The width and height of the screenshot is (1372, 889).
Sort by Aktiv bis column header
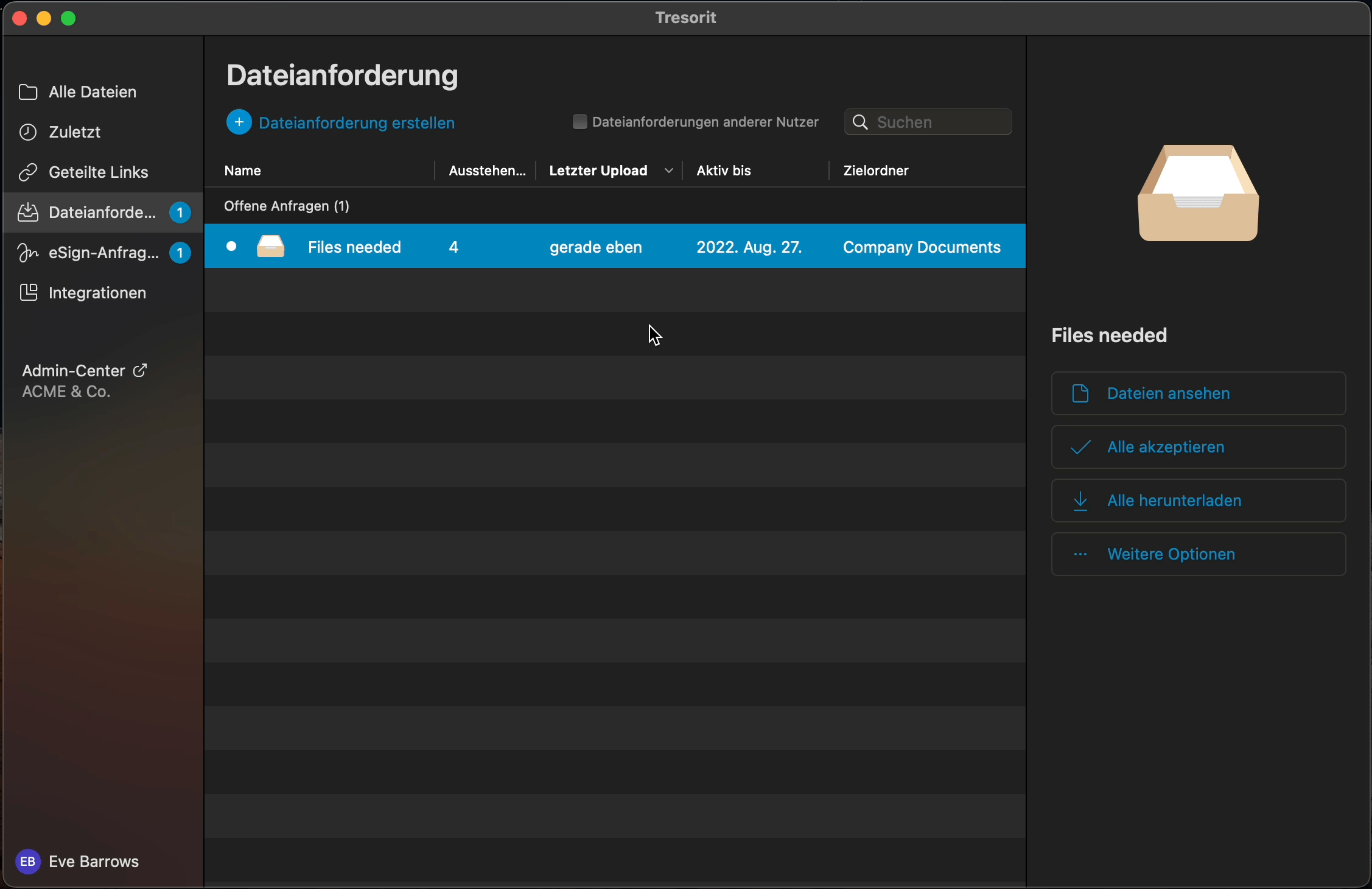coord(724,171)
